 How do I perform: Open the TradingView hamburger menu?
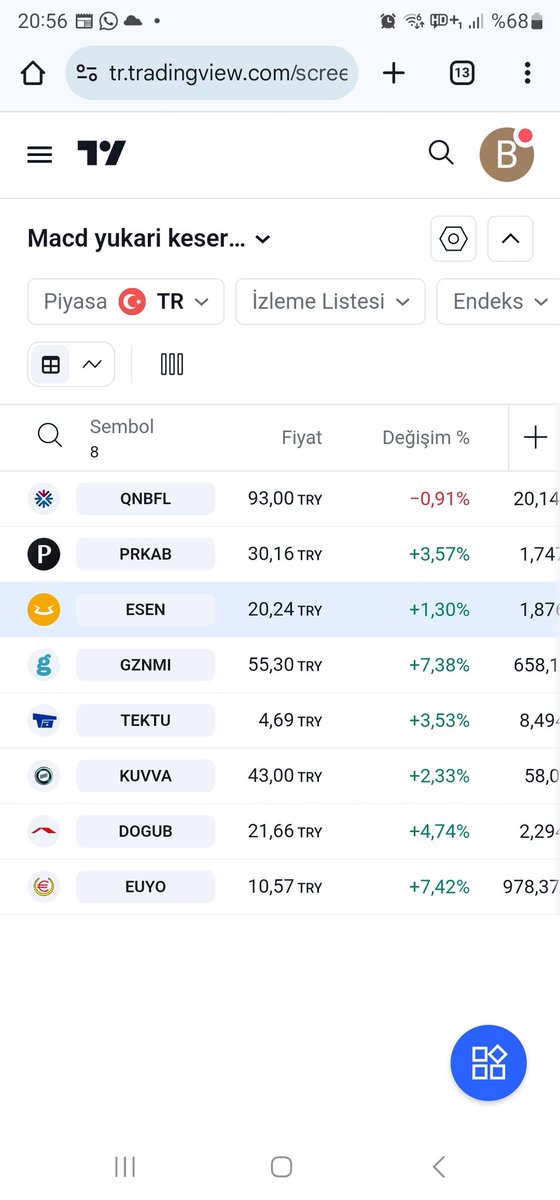(x=39, y=154)
